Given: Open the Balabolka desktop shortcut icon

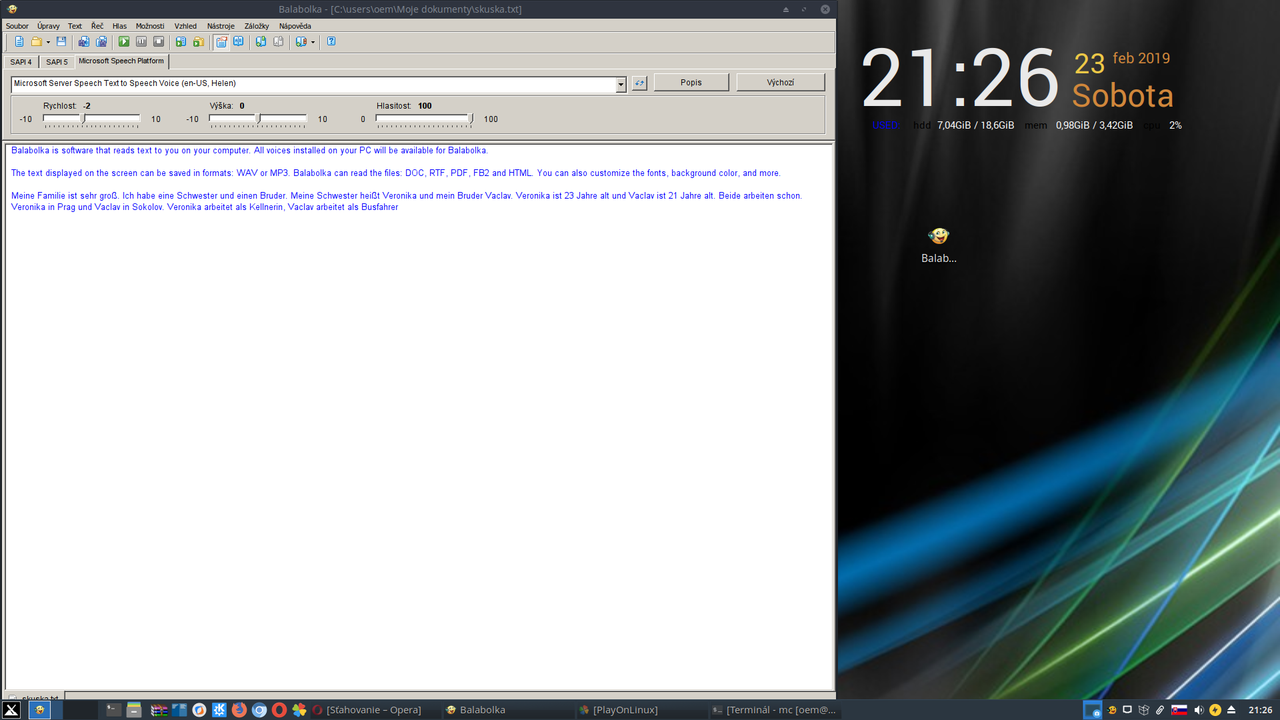Looking at the screenshot, I should (939, 244).
